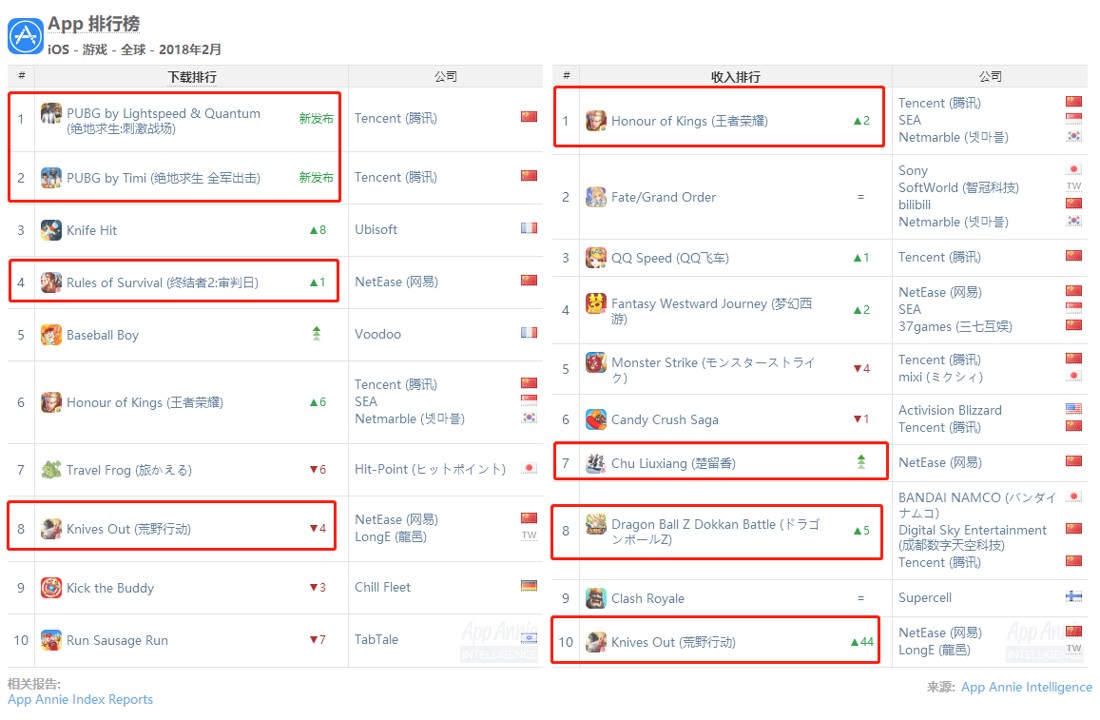1100x720 pixels.
Task: Click the Ubisoft company name
Action: tap(376, 229)
